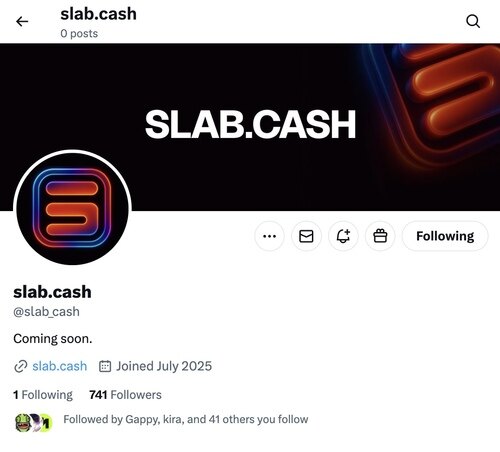
Task: Open followed by Gappy, kira and others
Action: [186, 419]
